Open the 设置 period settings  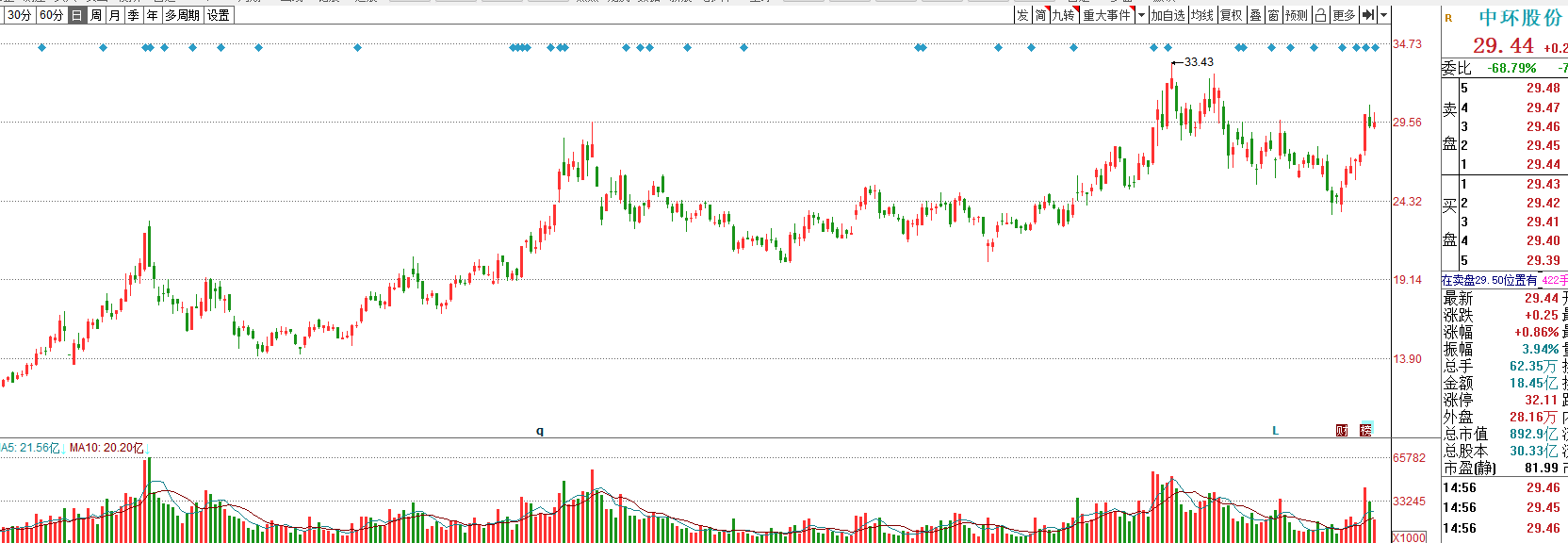coord(219,15)
